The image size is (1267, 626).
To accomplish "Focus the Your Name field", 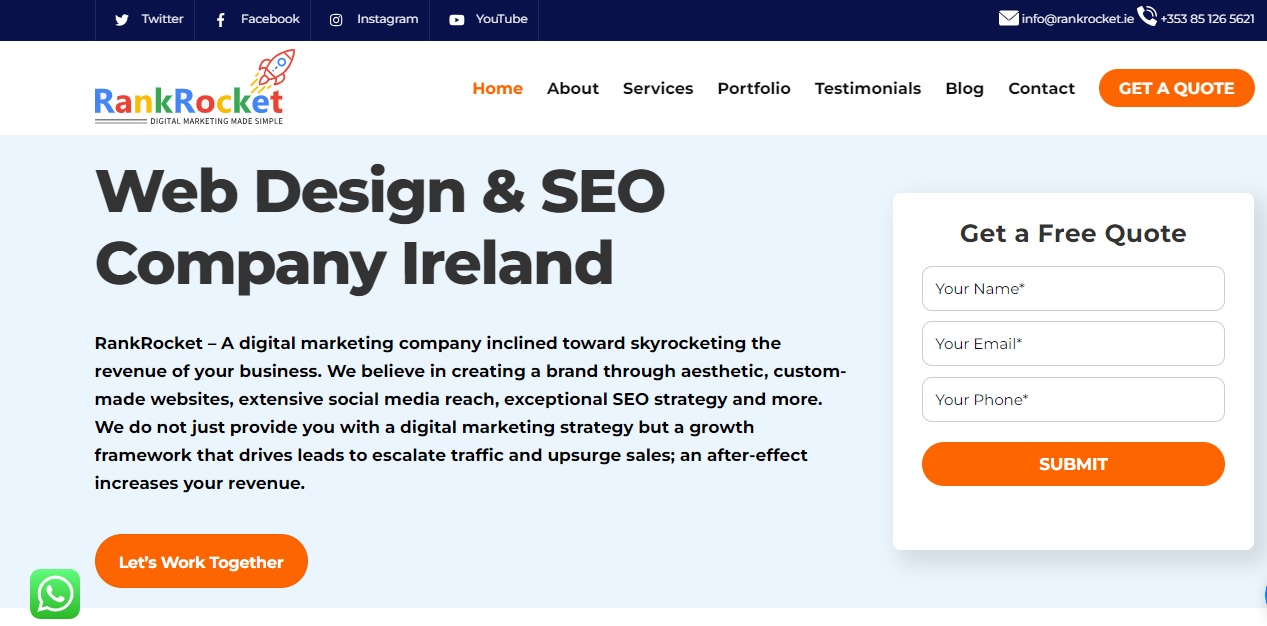I will point(1073,288).
